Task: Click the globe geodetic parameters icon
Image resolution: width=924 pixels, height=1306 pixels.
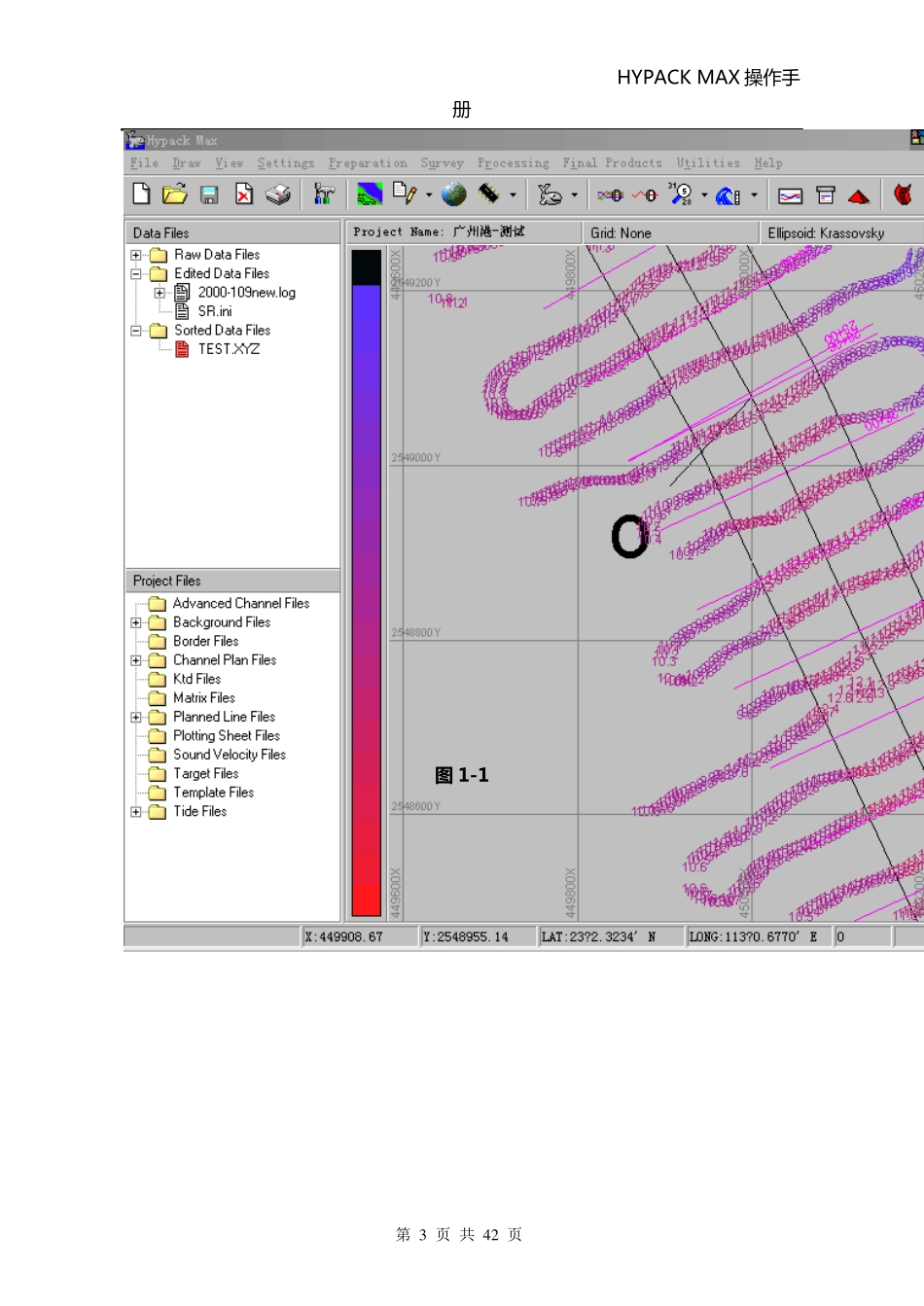Action: (x=453, y=195)
